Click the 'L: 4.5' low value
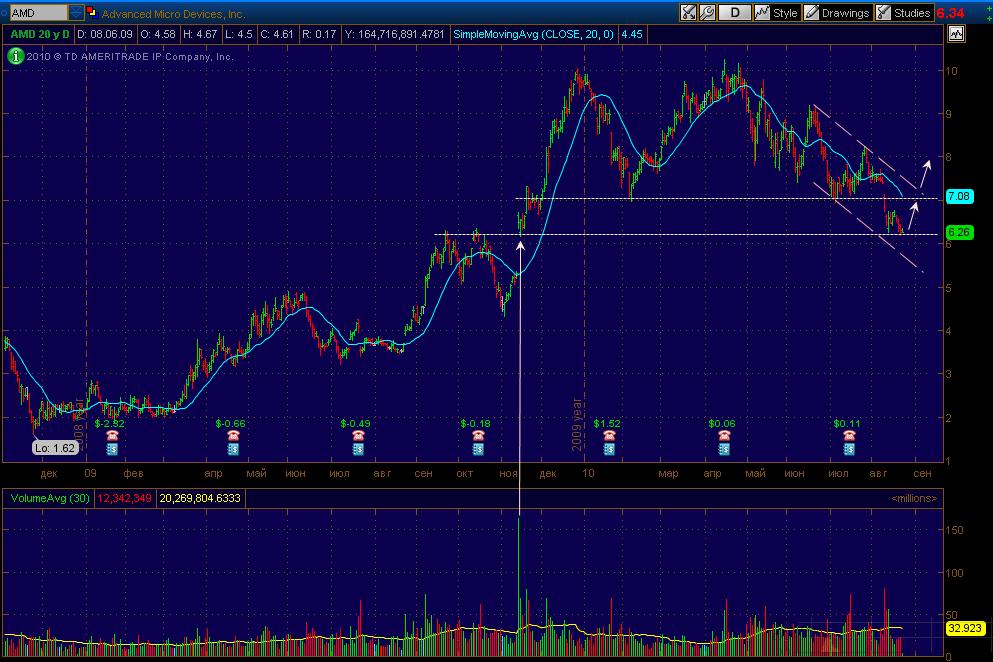Image resolution: width=993 pixels, height=662 pixels. (239, 34)
